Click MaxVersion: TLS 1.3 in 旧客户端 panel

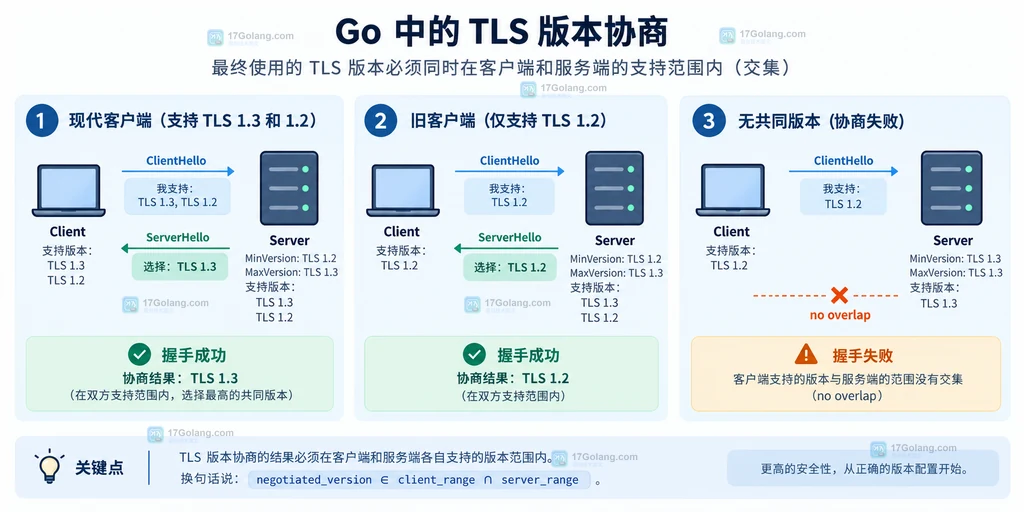pos(616,273)
